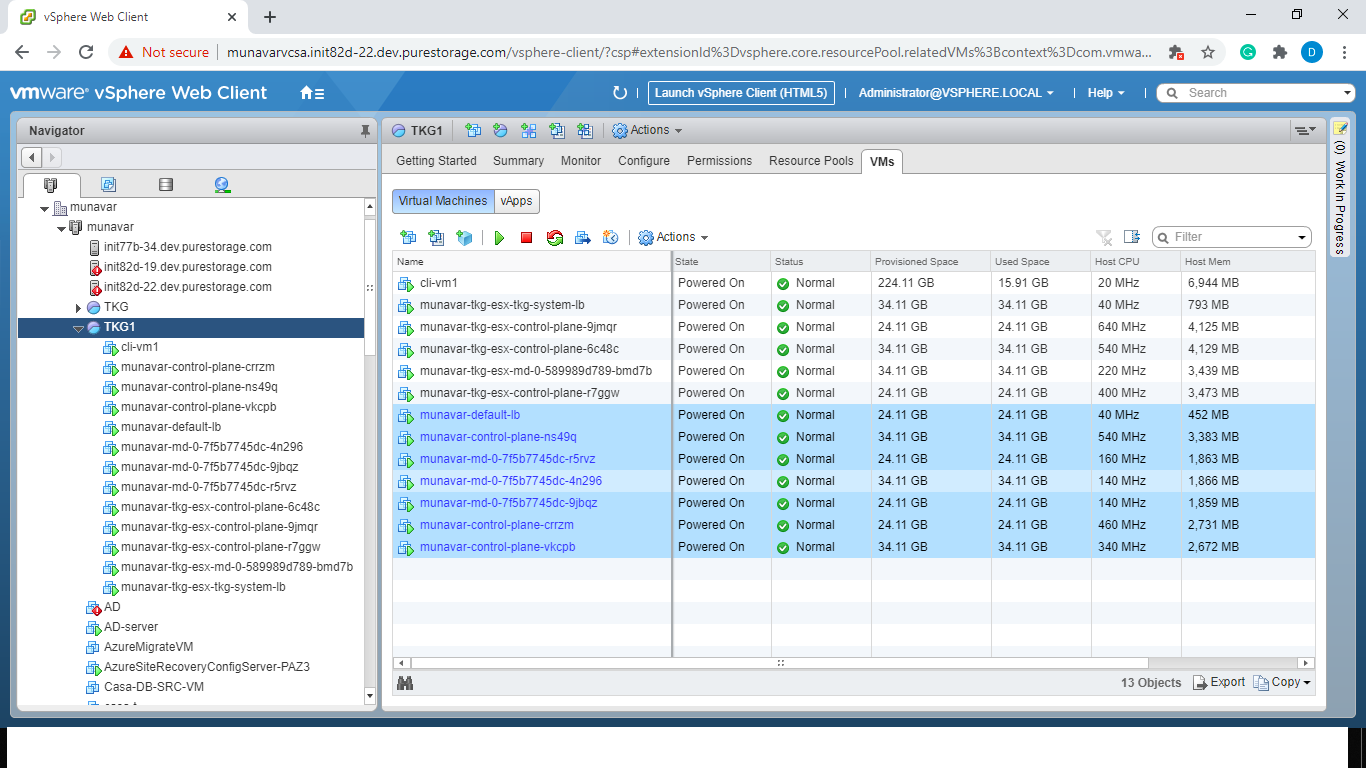Sort table by Host CPU column header
Image resolution: width=1366 pixels, height=768 pixels.
[1136, 262]
